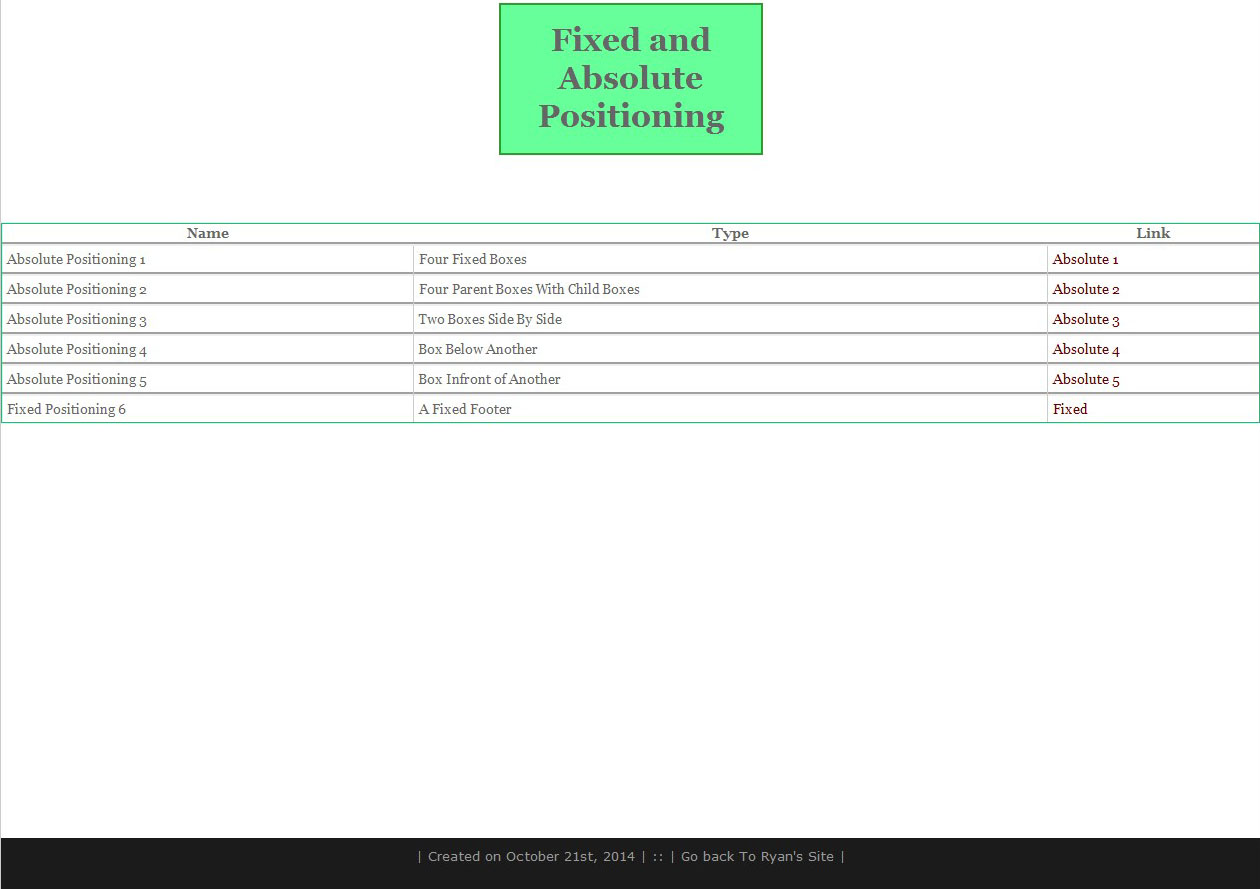The width and height of the screenshot is (1260, 889).
Task: Click the Name column header
Action: coord(208,233)
